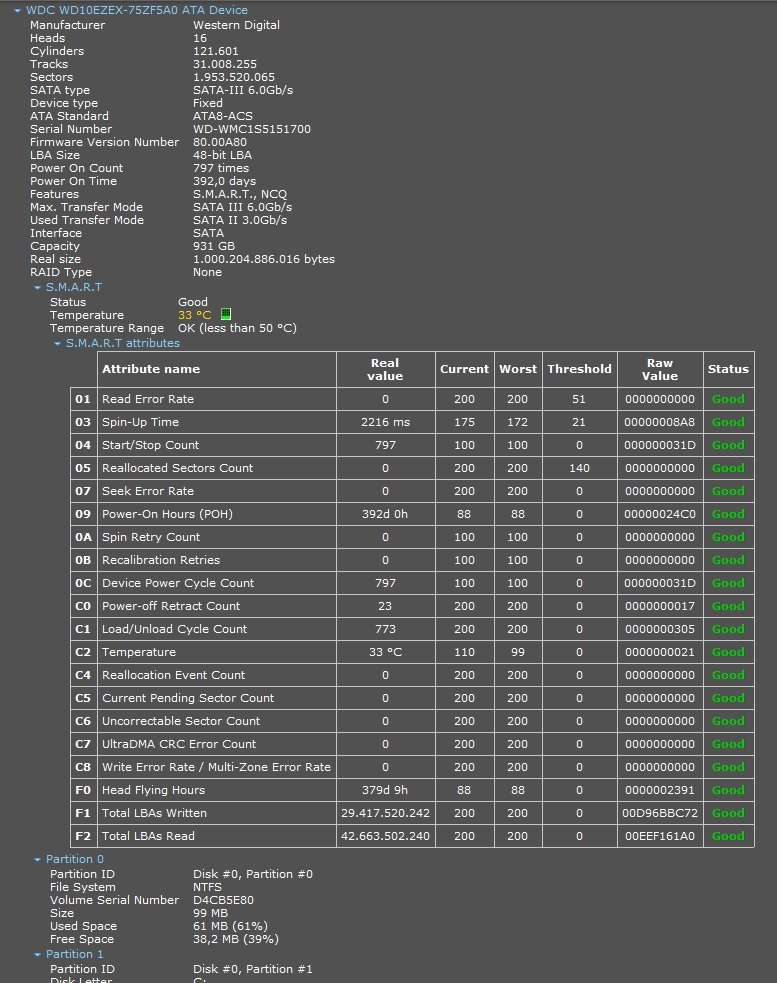The image size is (777, 983).
Task: Click the Threshold column header
Action: (579, 369)
